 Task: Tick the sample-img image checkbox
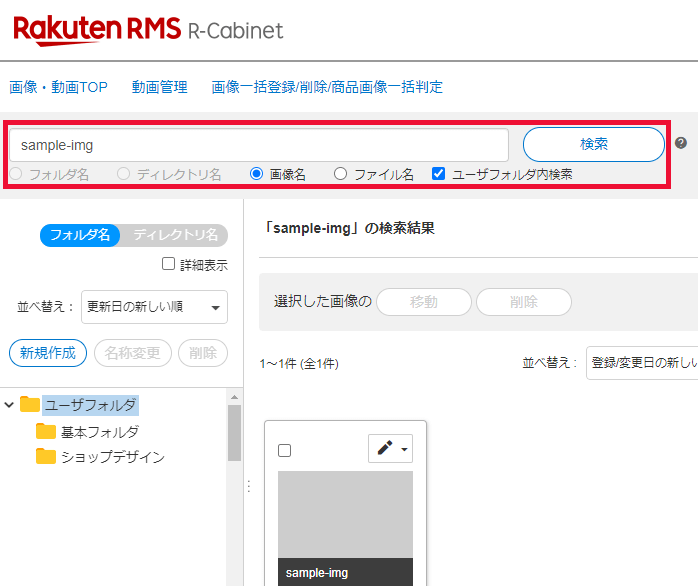click(x=284, y=451)
